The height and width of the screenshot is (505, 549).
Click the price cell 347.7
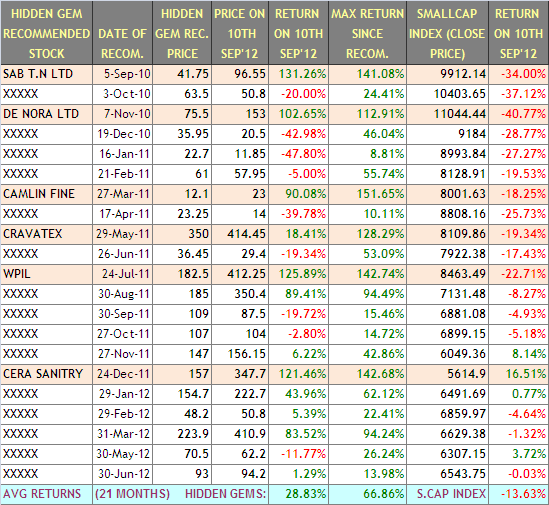pyautogui.click(x=240, y=374)
